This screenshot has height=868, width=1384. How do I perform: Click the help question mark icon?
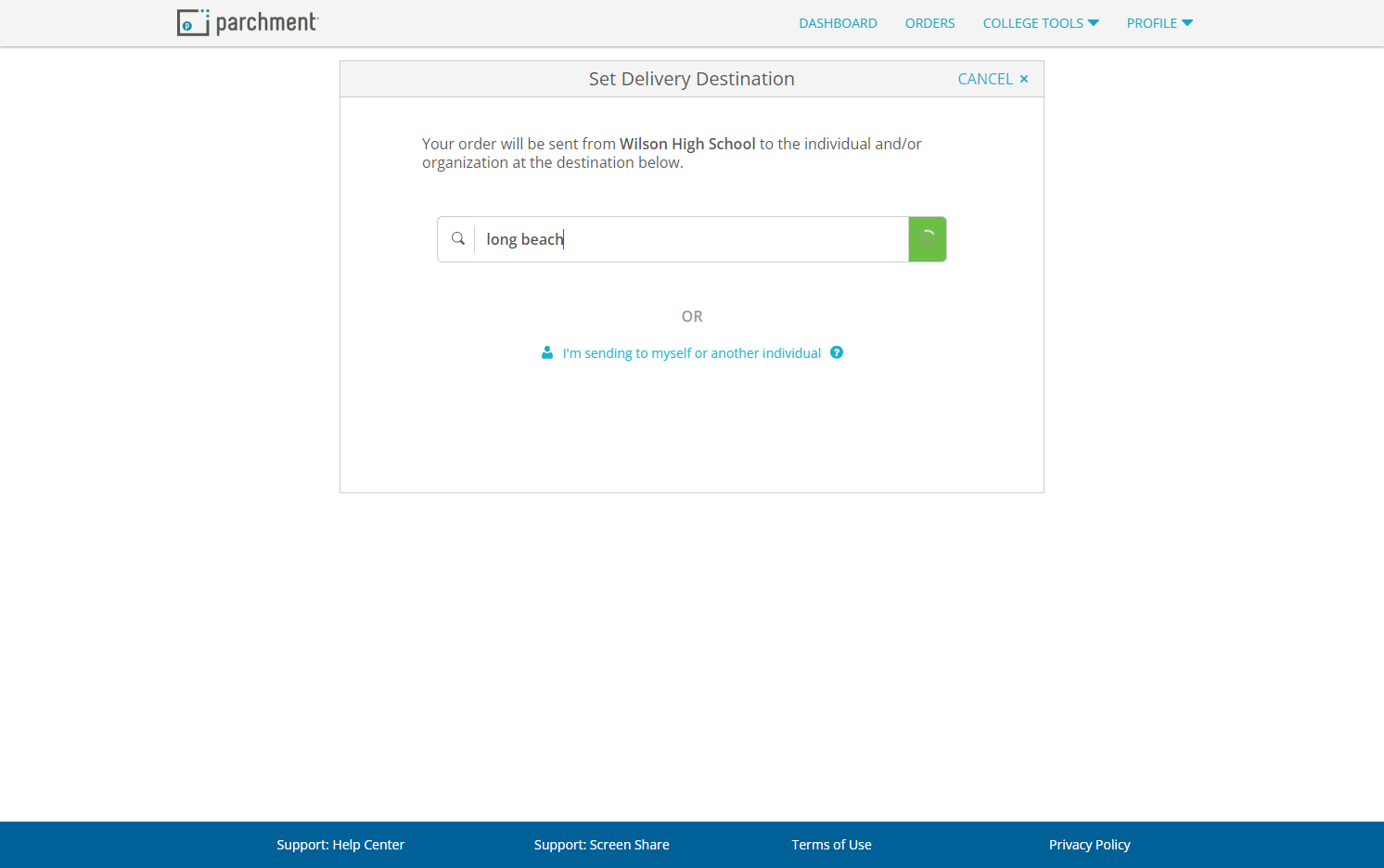837,352
